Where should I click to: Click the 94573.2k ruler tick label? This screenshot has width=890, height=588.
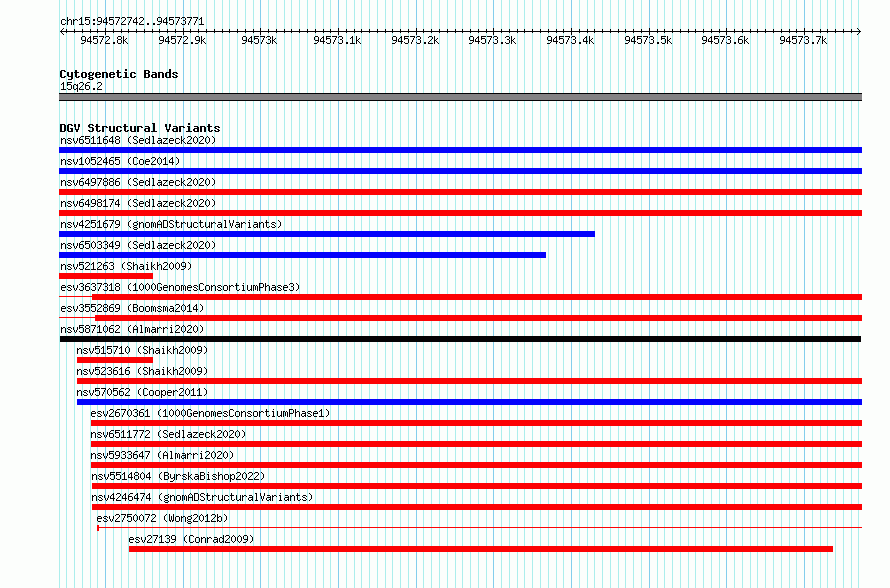pos(415,40)
